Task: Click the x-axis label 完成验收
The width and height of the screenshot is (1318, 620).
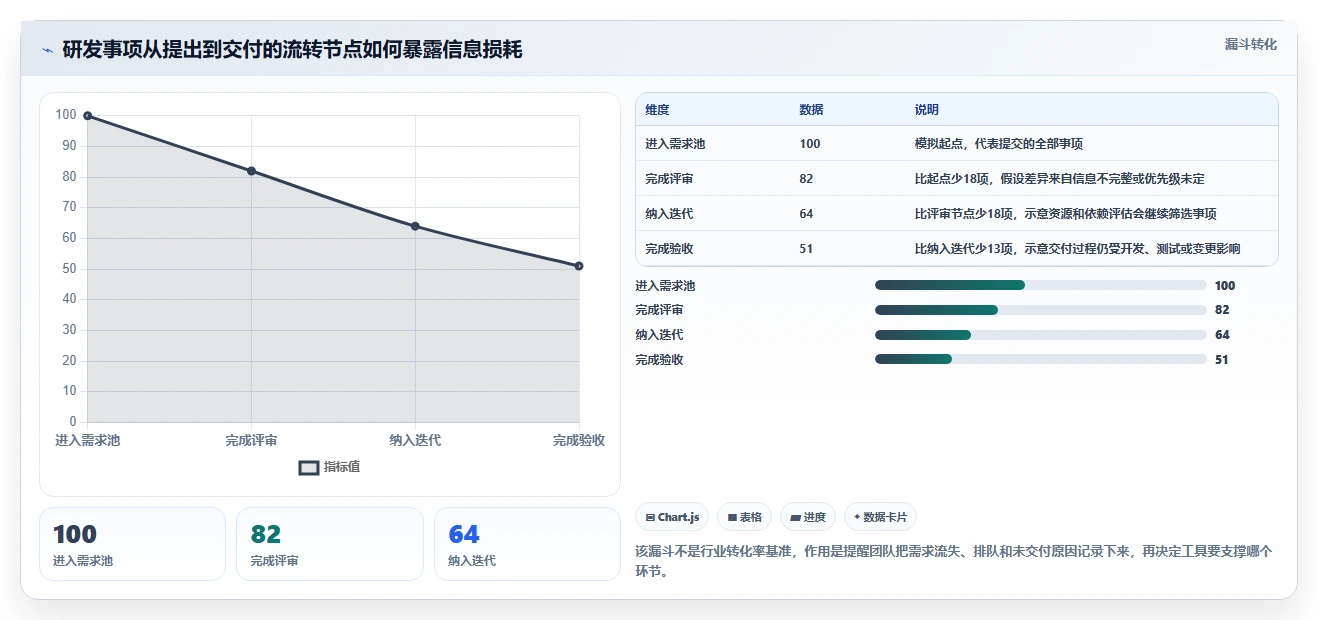Action: coord(579,440)
